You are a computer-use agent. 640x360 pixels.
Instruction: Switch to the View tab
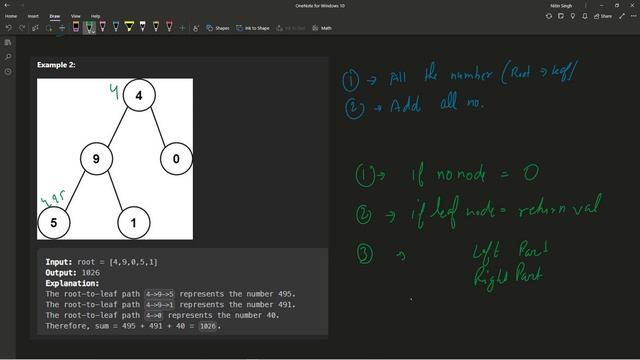click(x=76, y=16)
